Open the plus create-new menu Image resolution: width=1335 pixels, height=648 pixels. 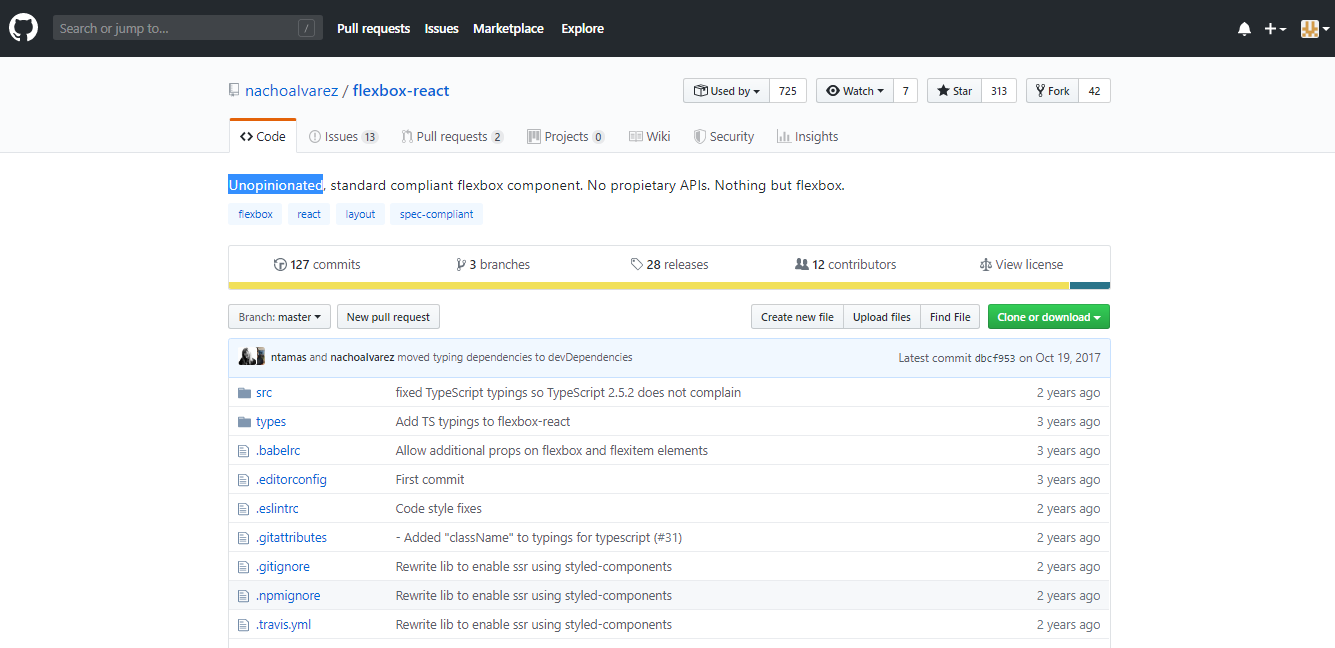tap(1275, 29)
